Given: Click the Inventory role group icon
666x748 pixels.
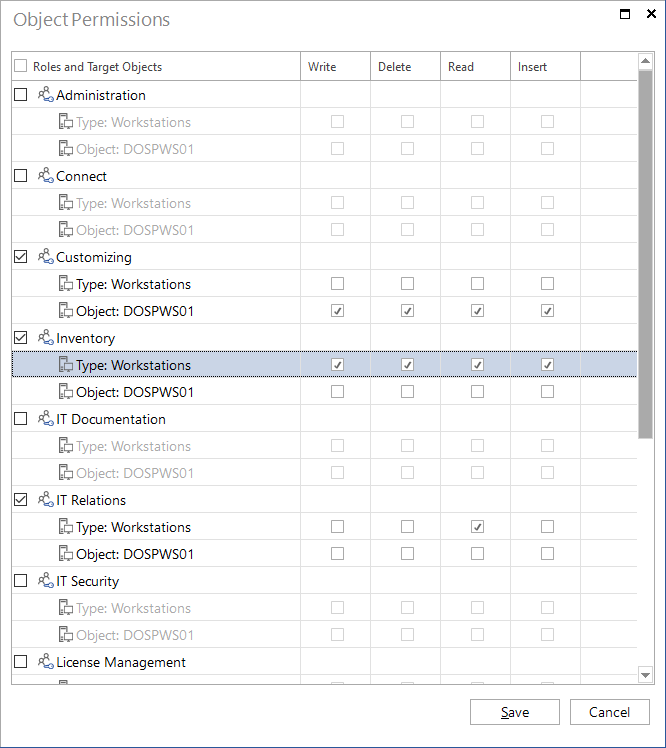Looking at the screenshot, I should point(46,337).
